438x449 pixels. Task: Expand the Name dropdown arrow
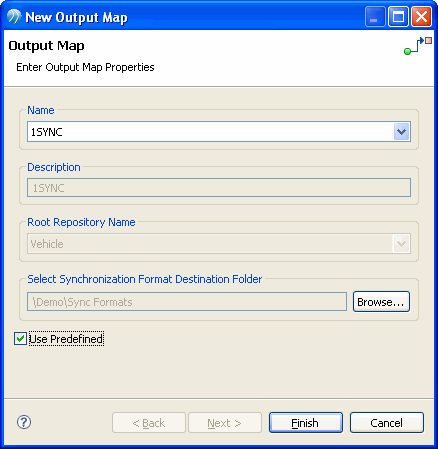point(402,132)
